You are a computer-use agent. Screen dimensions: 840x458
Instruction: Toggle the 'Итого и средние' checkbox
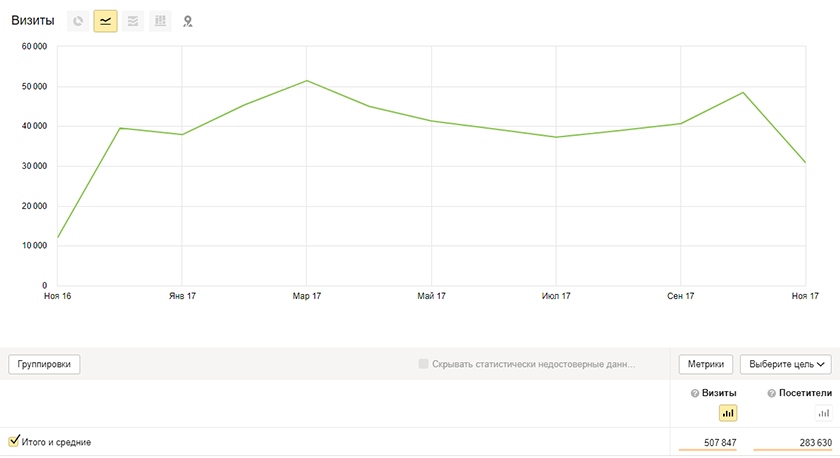(x=14, y=441)
